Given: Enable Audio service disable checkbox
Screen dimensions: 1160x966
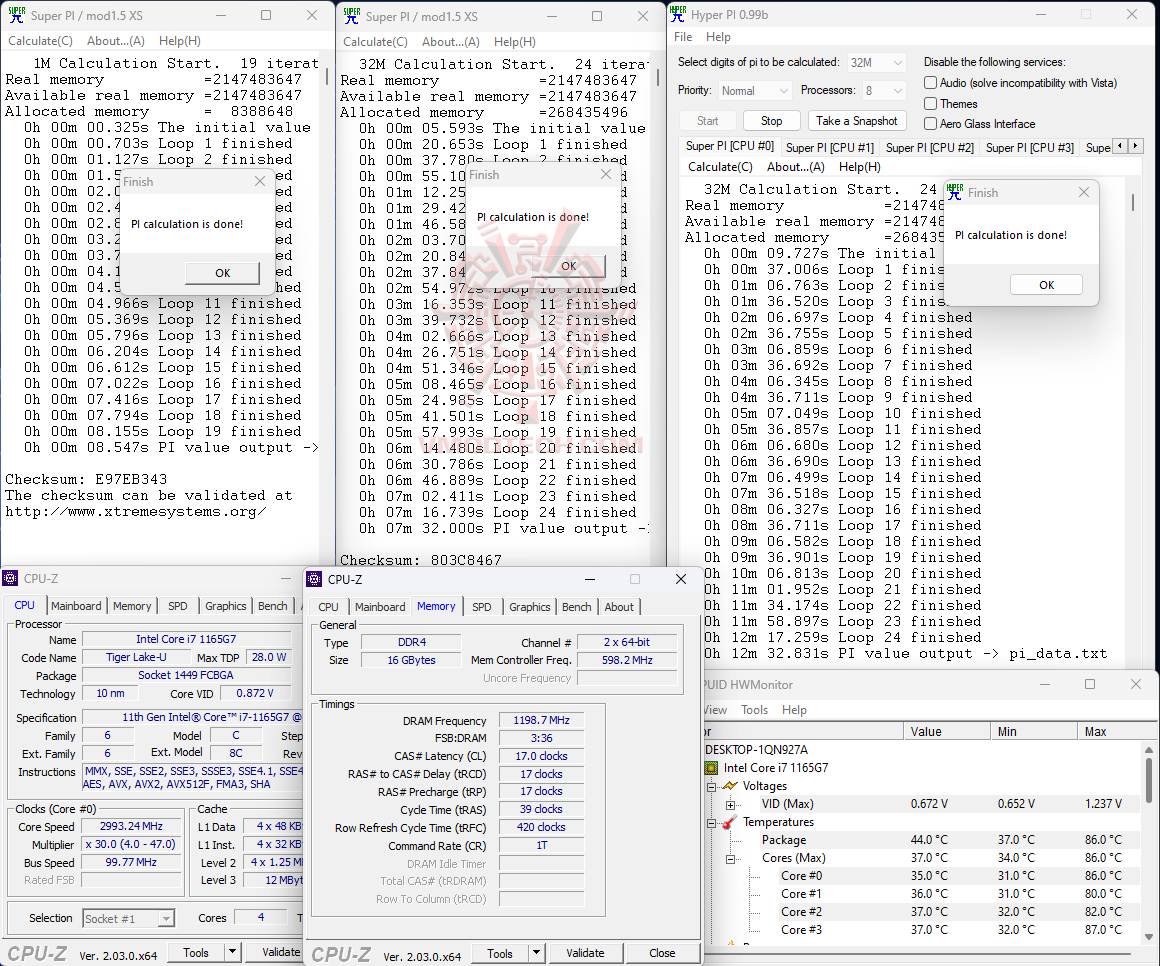Looking at the screenshot, I should point(931,83).
